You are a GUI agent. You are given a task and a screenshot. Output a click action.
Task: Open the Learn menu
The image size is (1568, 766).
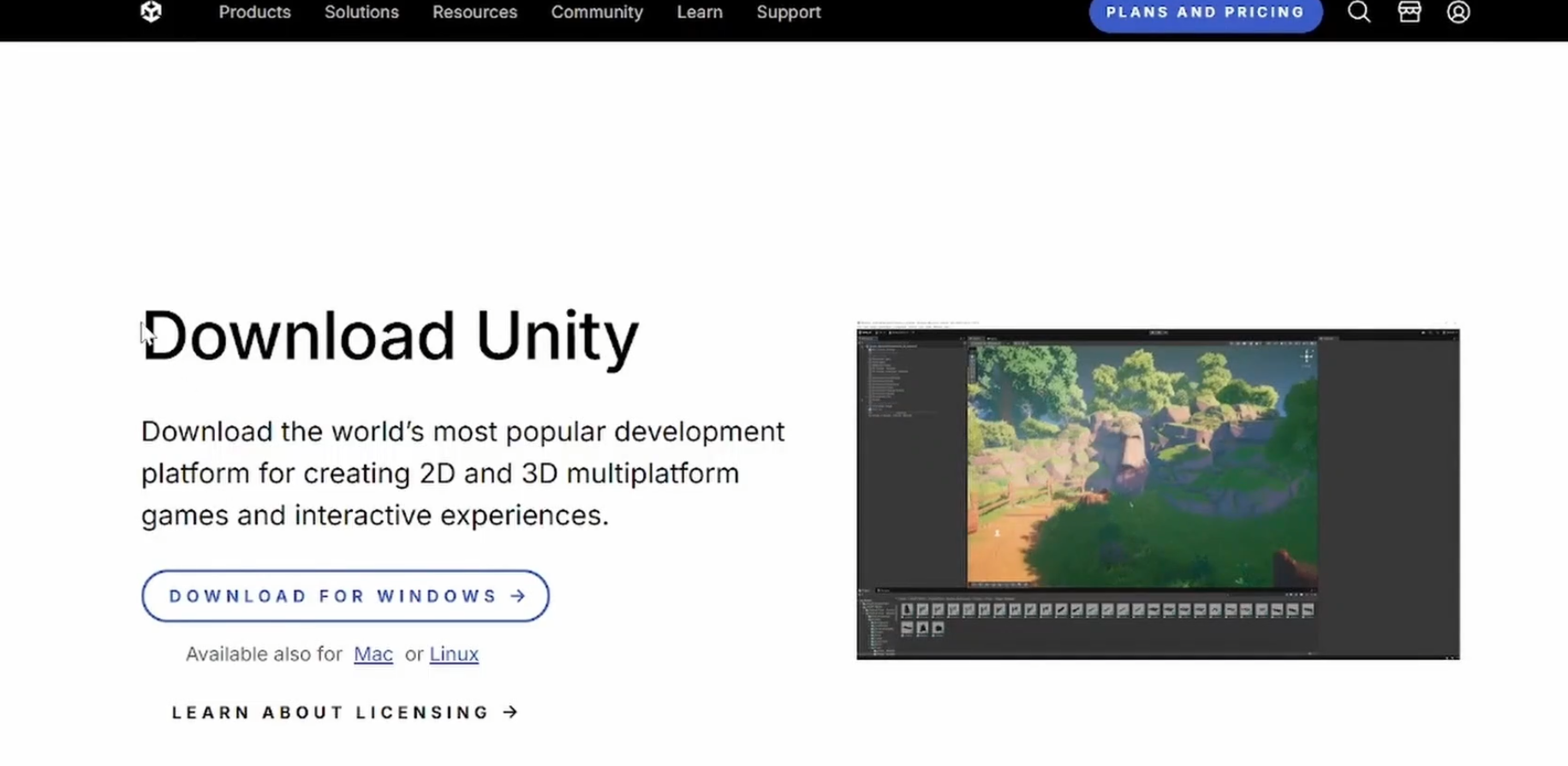tap(700, 12)
